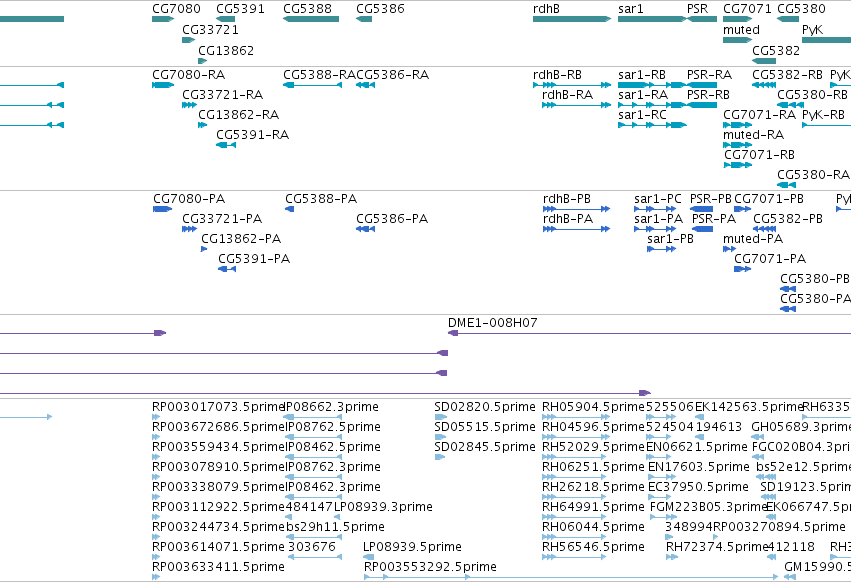This screenshot has height=582, width=851.
Task: Click EST RP003633411.5prime
Action: [156, 578]
